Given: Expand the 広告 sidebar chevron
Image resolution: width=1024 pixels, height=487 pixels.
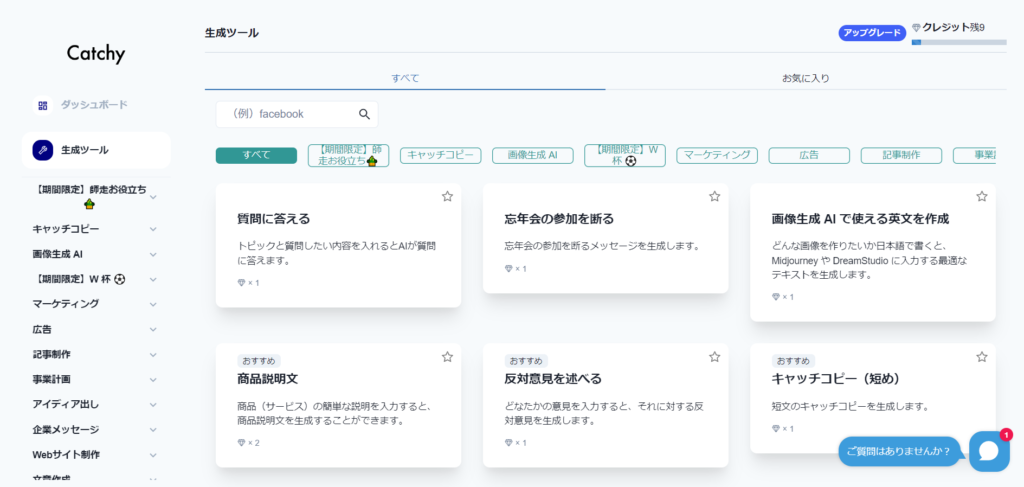Looking at the screenshot, I should coord(153,330).
